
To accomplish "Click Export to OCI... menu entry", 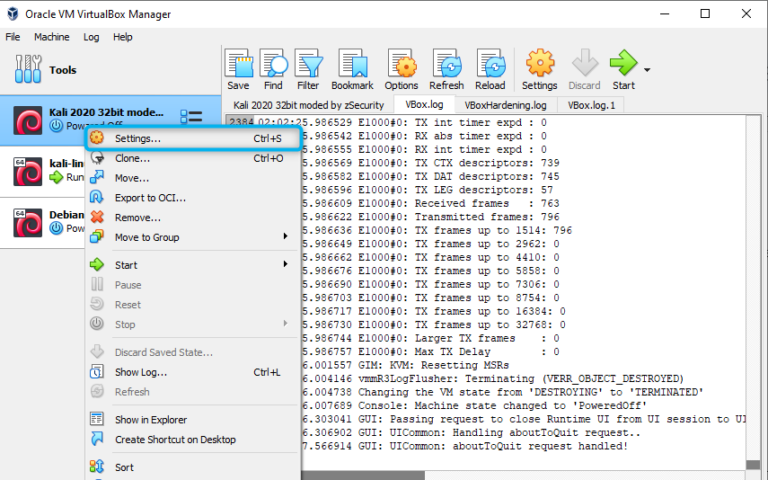I will click(x=150, y=198).
